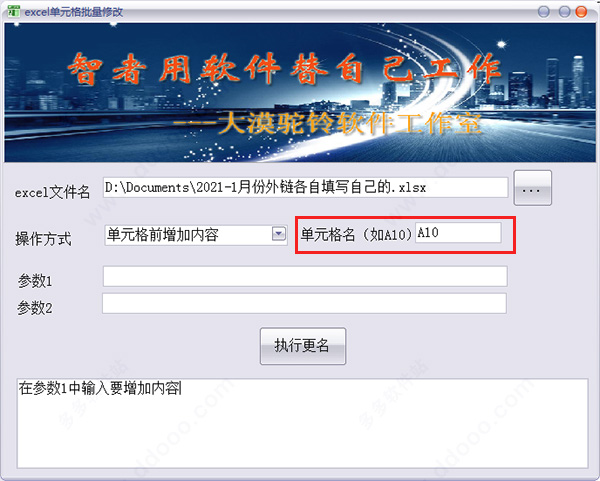Image resolution: width=600 pixels, height=481 pixels.
Task: Click the 智者用软件替自己工作 banner slogan
Action: click(285, 69)
